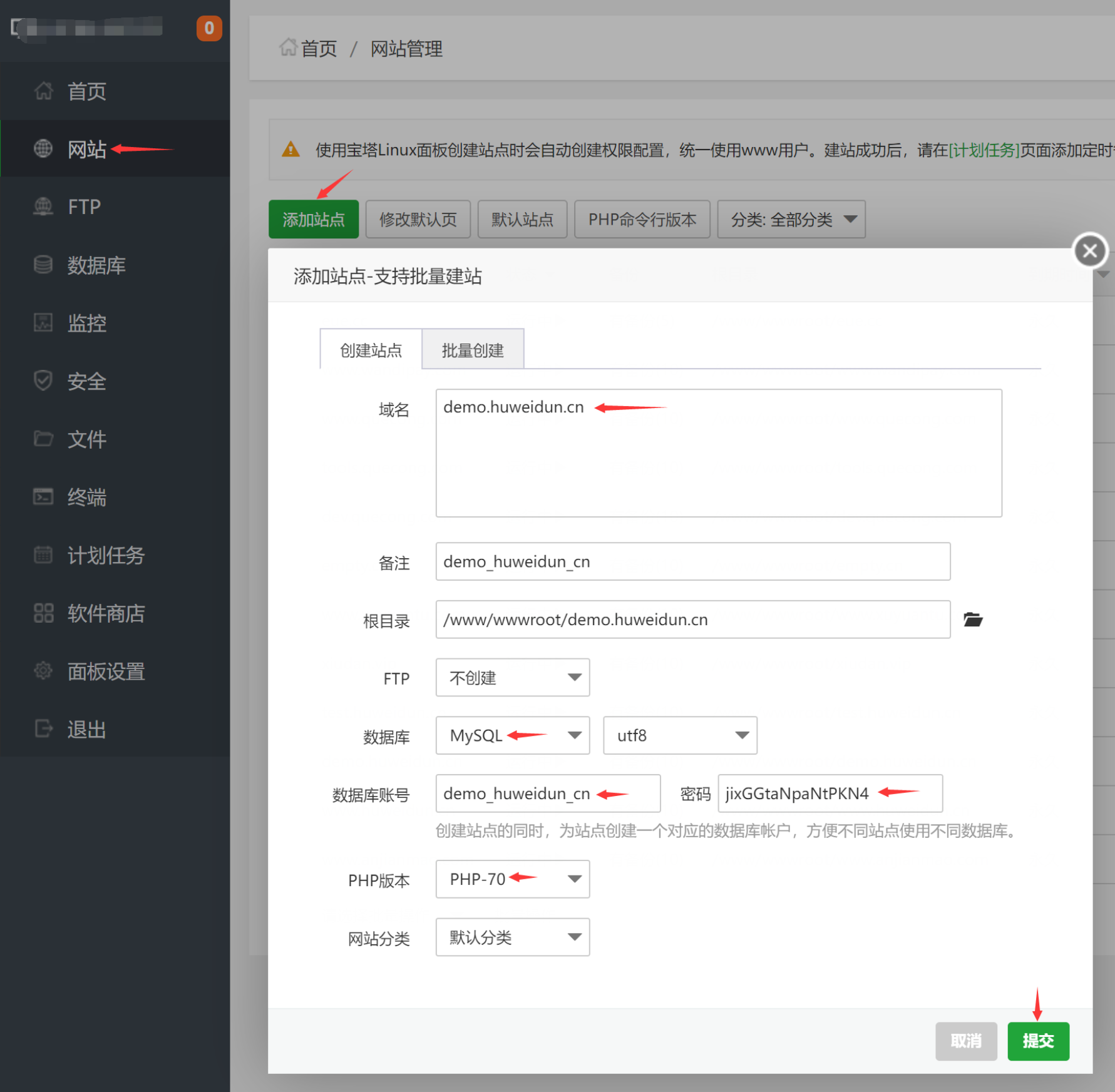Click the PHP命令行版本 button
The image size is (1115, 1092).
(x=642, y=219)
